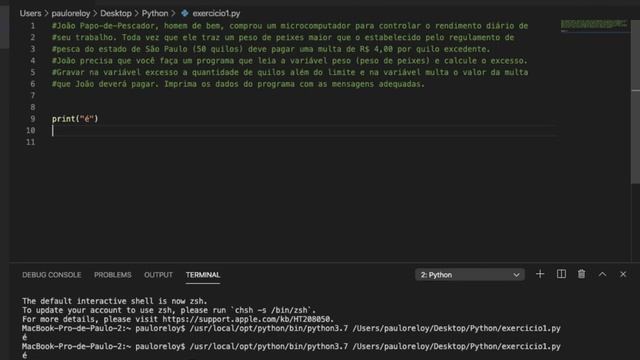Viewport: 640px width, 360px height.
Task: Close the terminal panel
Action: (x=623, y=274)
